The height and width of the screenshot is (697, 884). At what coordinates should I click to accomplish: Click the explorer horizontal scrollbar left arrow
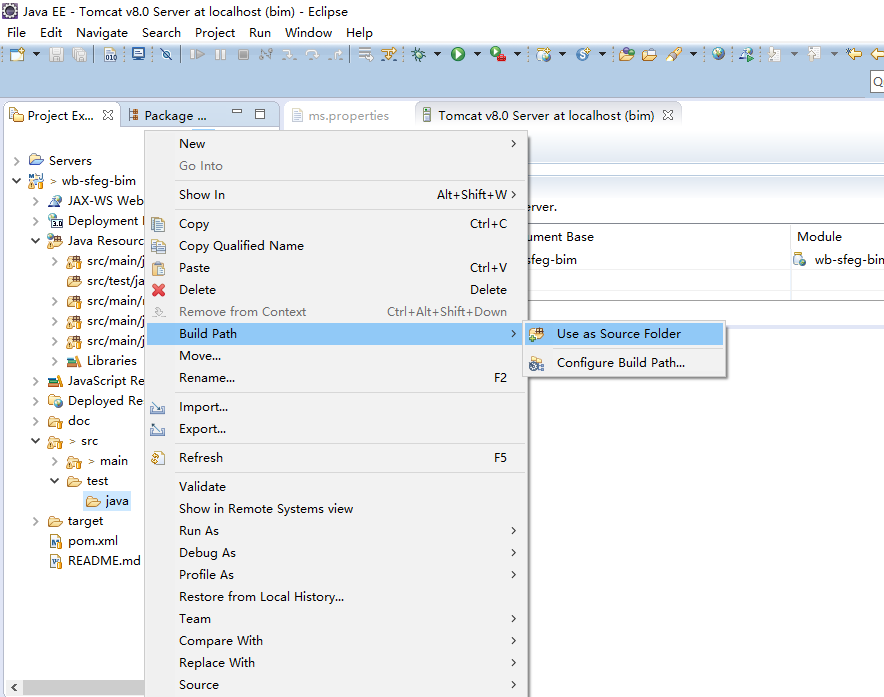coord(14,687)
